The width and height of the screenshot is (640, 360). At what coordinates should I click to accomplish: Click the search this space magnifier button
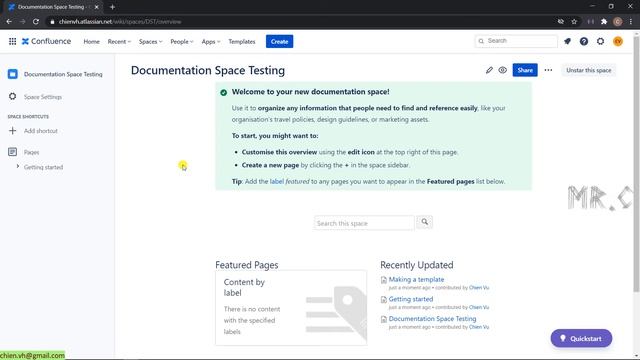[x=424, y=222]
